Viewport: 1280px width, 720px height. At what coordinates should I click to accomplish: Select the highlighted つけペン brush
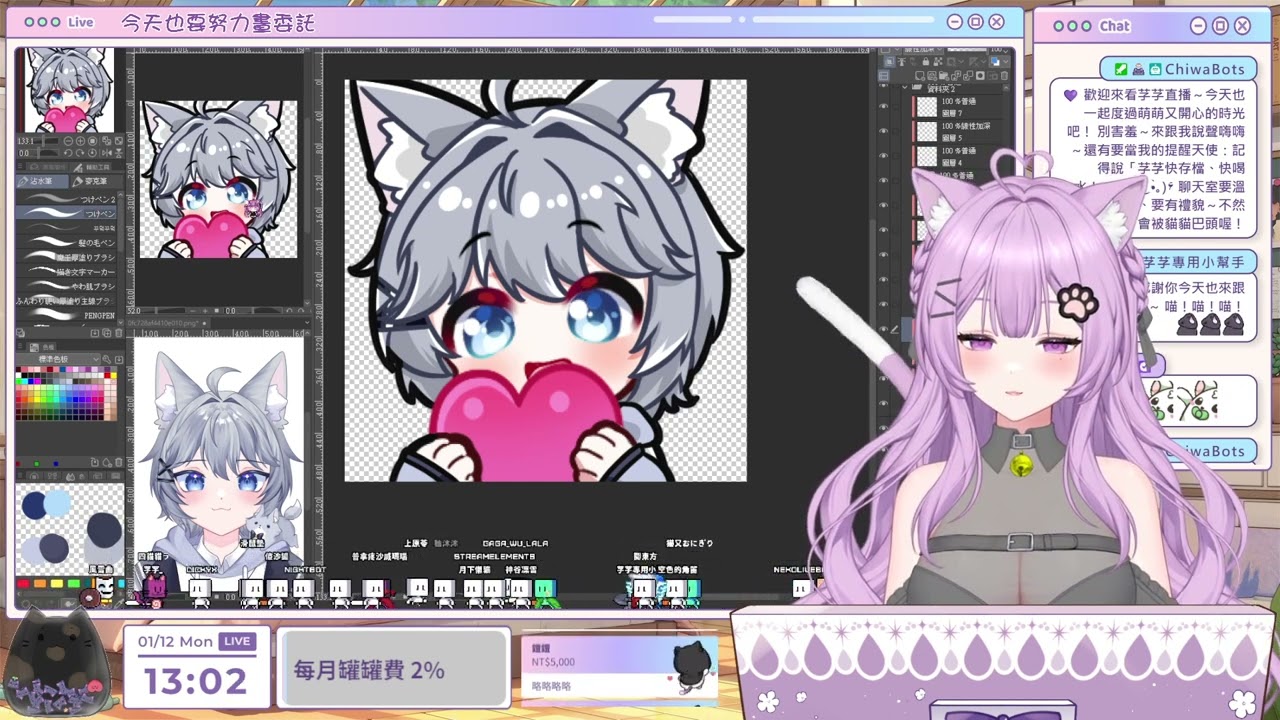[x=66, y=214]
